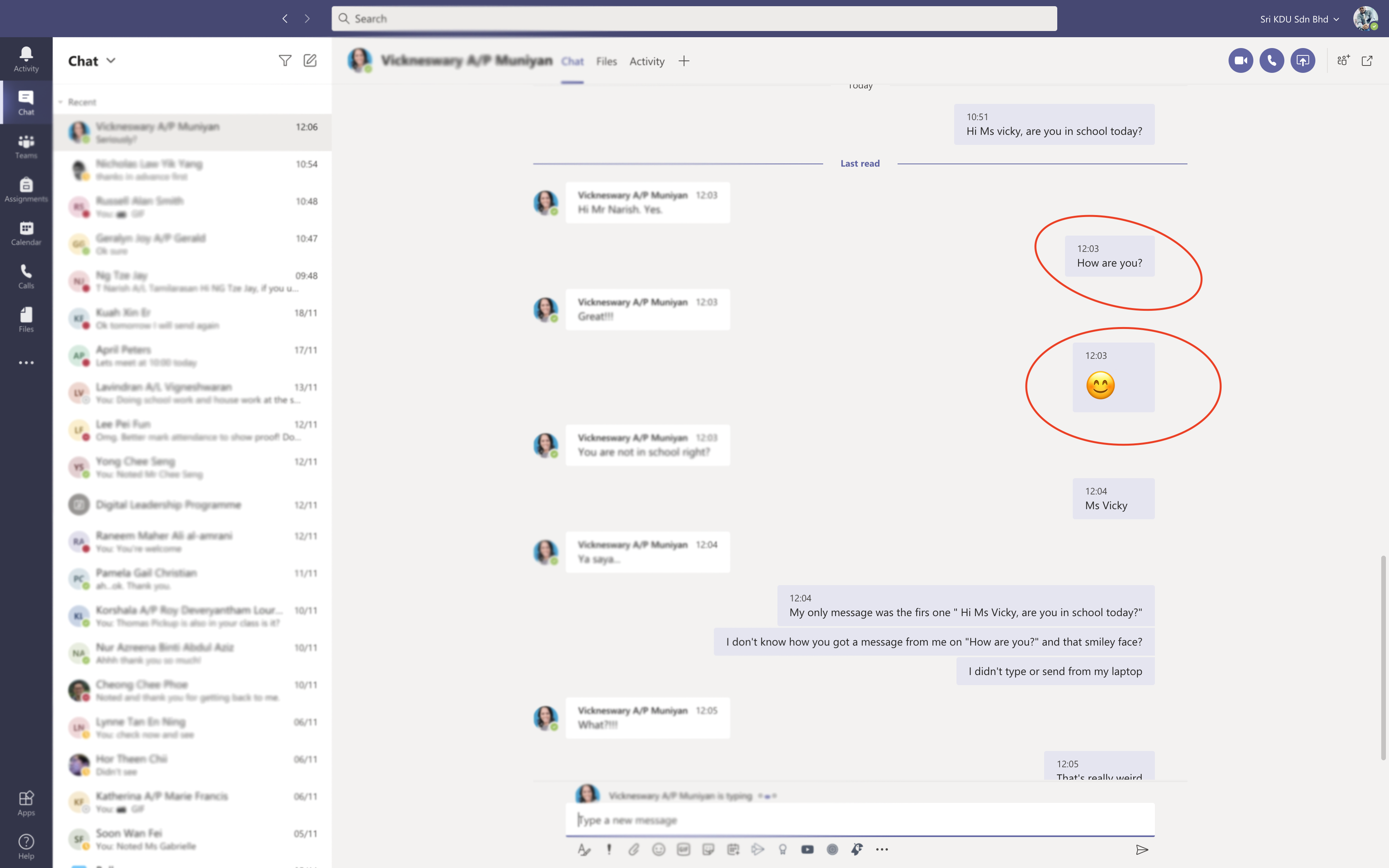
Task: Open the chat dated 05/11
Action: [192, 839]
